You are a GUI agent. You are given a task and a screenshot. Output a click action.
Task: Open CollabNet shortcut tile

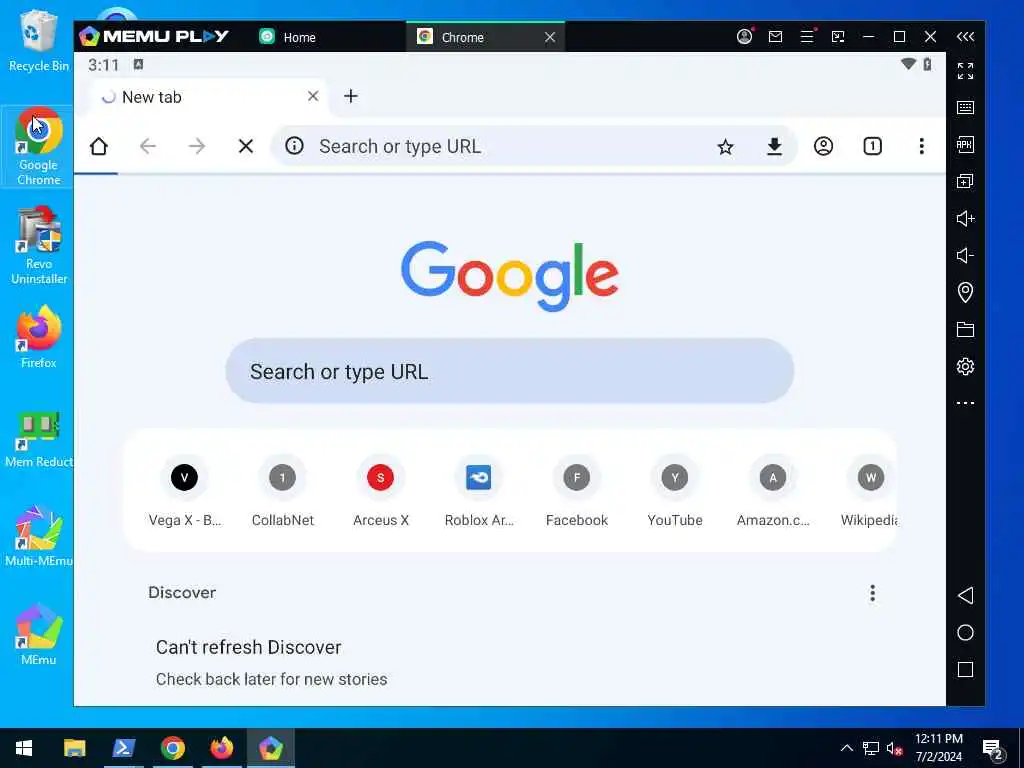pos(283,490)
